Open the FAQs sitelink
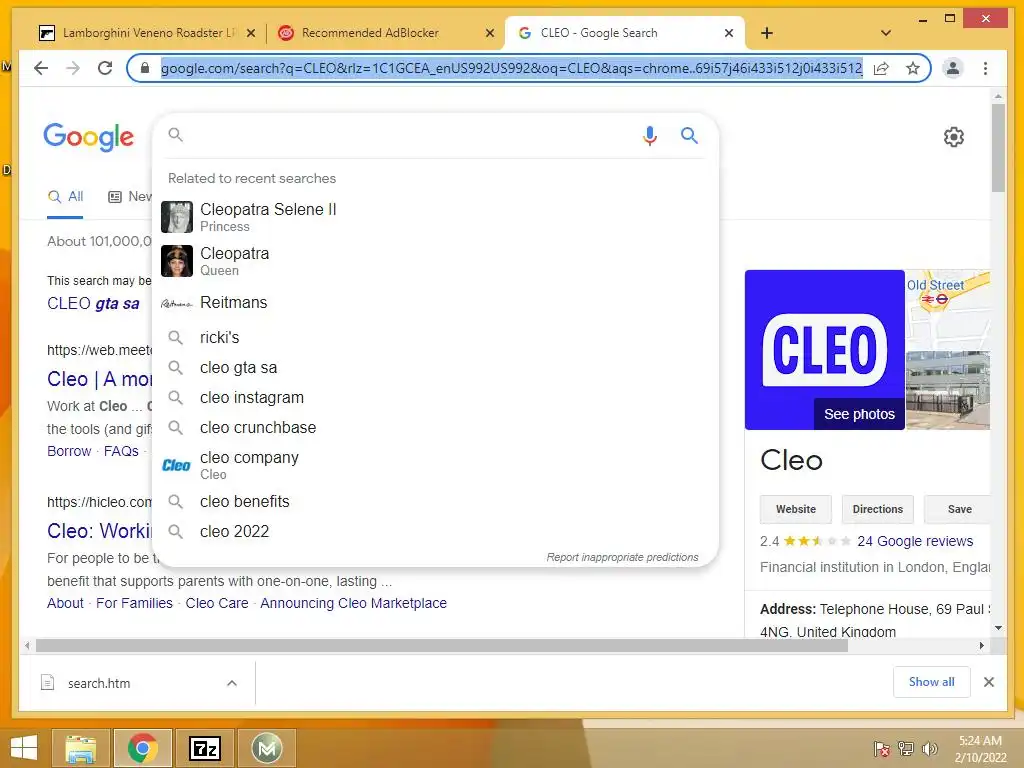 click(121, 451)
